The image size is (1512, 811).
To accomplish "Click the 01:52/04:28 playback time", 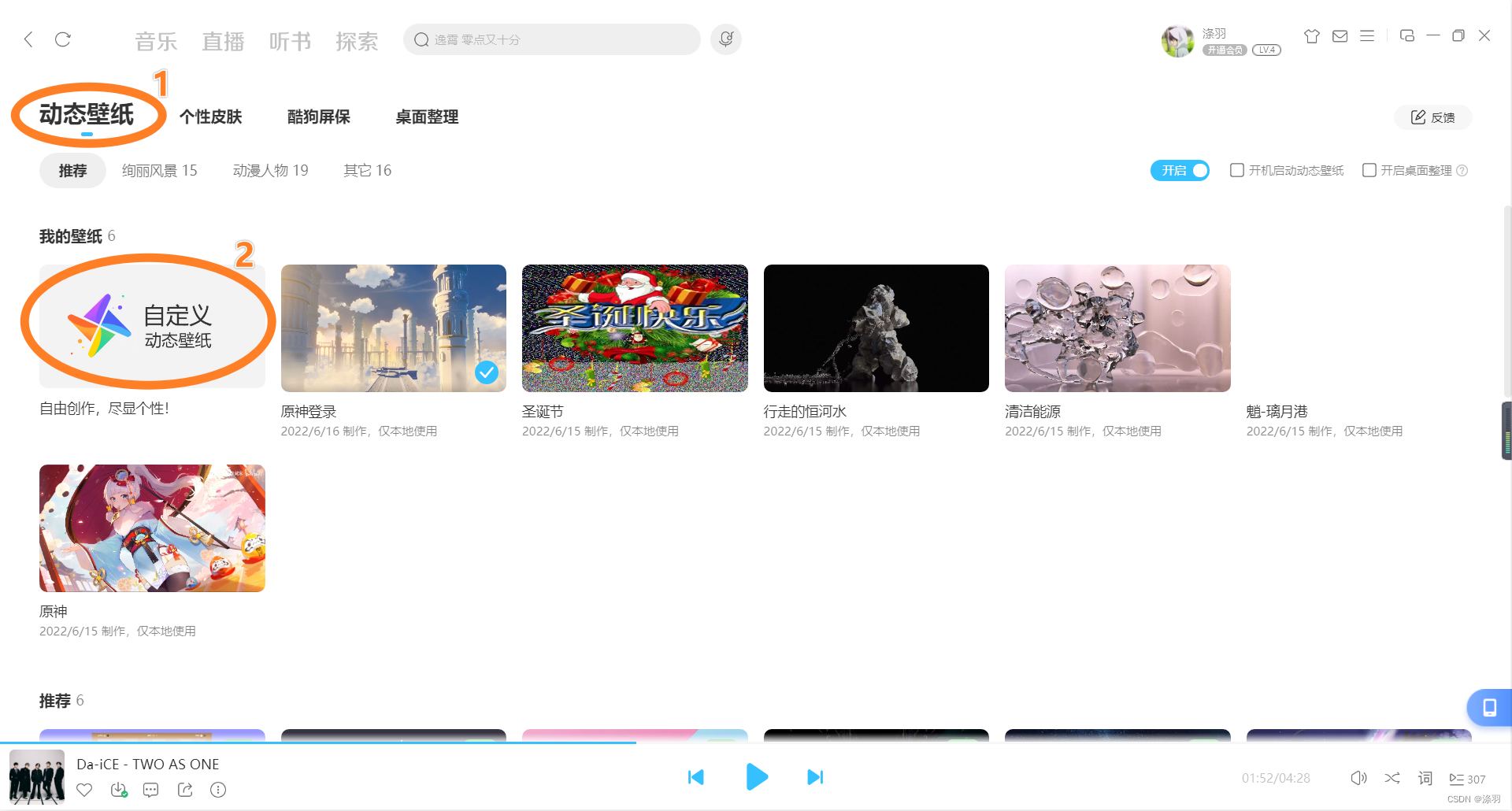I will point(1276,779).
